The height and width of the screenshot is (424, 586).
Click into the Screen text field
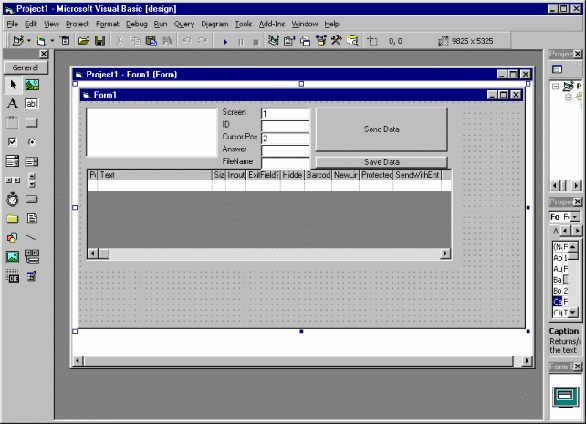[x=286, y=114]
